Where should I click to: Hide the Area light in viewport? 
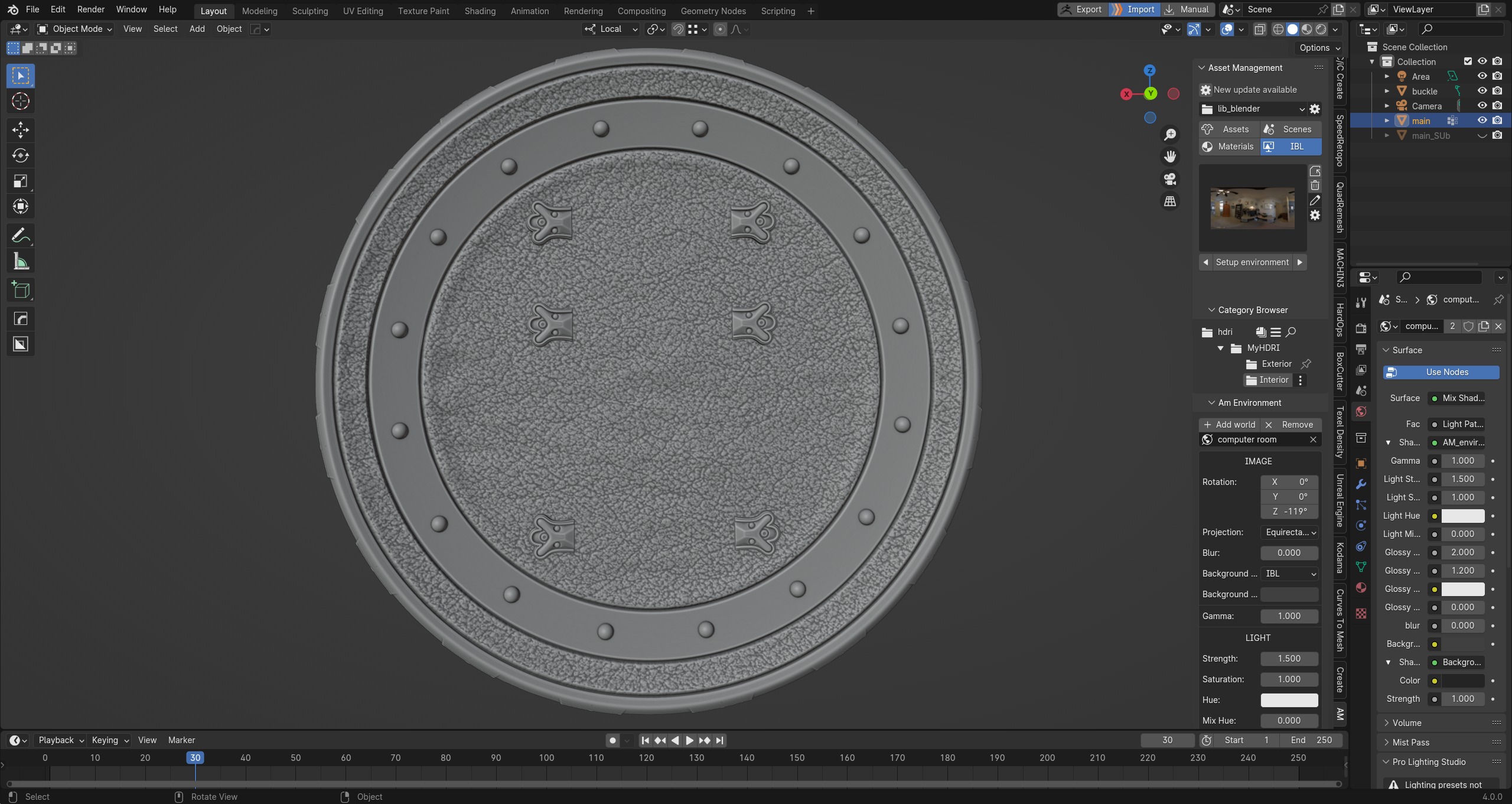[1482, 76]
